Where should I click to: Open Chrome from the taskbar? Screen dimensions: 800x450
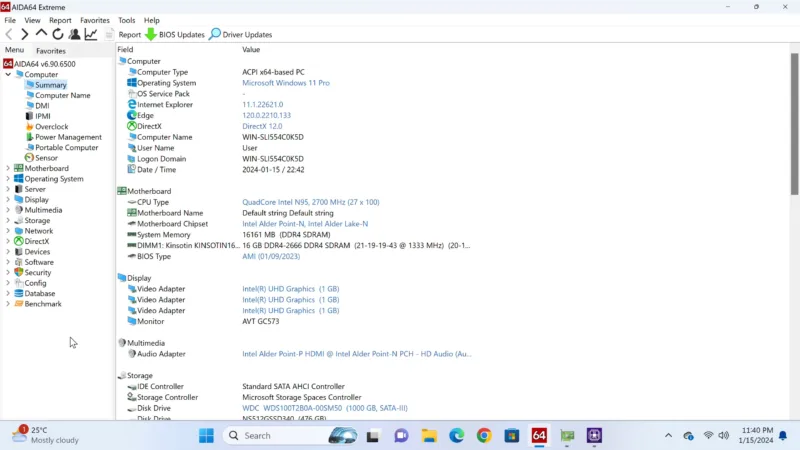coord(484,436)
